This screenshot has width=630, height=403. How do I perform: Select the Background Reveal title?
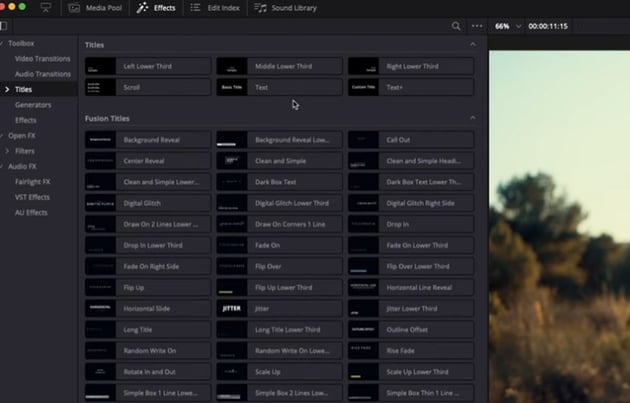point(148,140)
